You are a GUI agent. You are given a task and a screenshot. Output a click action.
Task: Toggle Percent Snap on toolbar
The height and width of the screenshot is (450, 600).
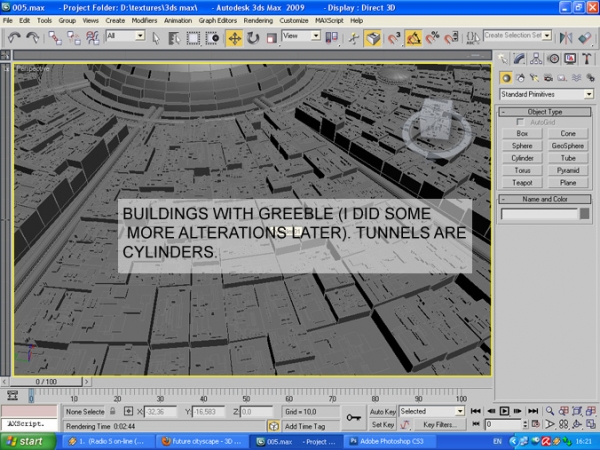pos(432,38)
